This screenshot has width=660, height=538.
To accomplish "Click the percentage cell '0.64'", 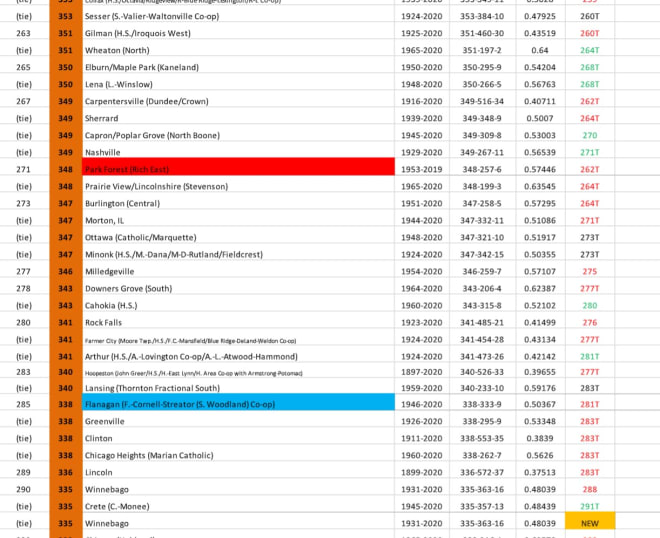I will [540, 51].
